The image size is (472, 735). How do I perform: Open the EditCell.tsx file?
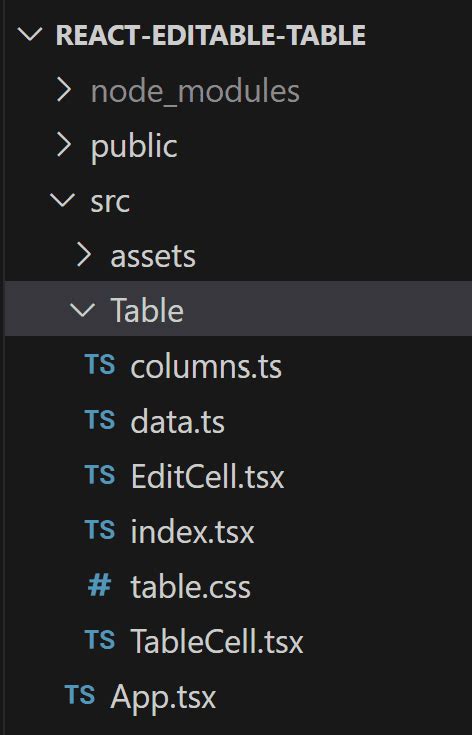pyautogui.click(x=208, y=476)
